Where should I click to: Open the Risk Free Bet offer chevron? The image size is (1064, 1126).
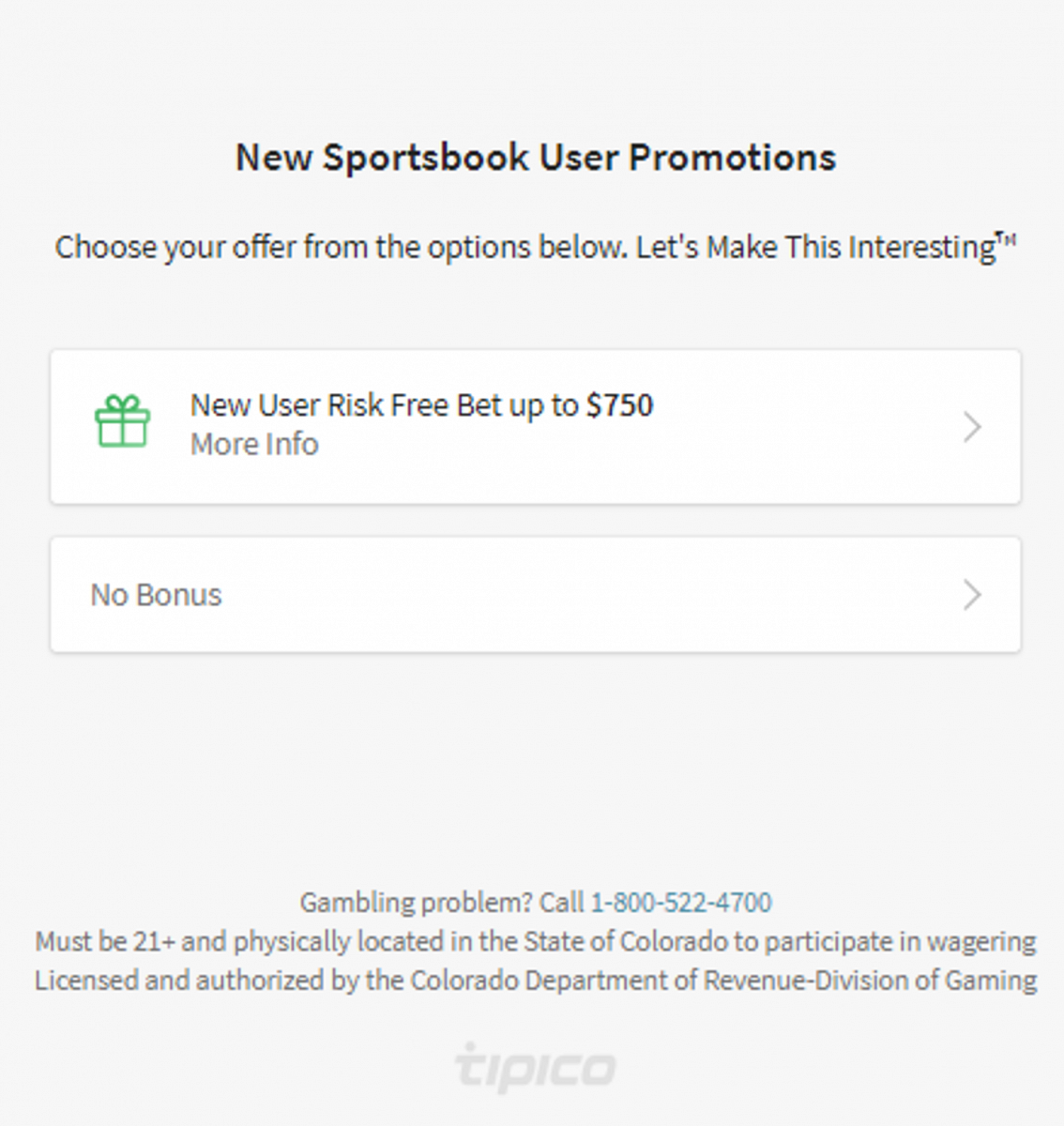(x=972, y=427)
